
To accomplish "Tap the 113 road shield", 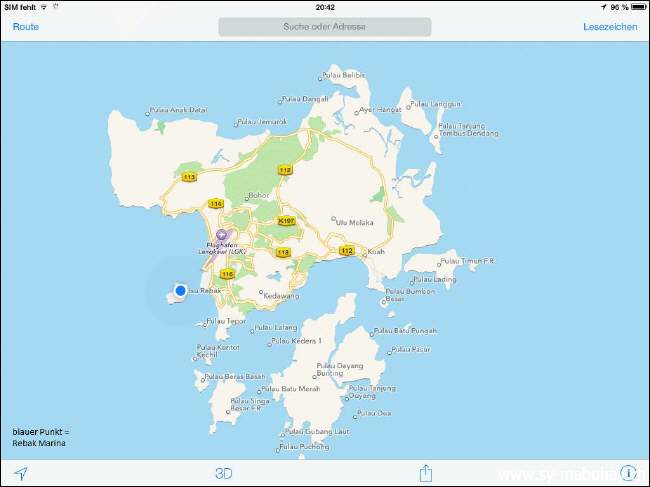I will 189,177.
